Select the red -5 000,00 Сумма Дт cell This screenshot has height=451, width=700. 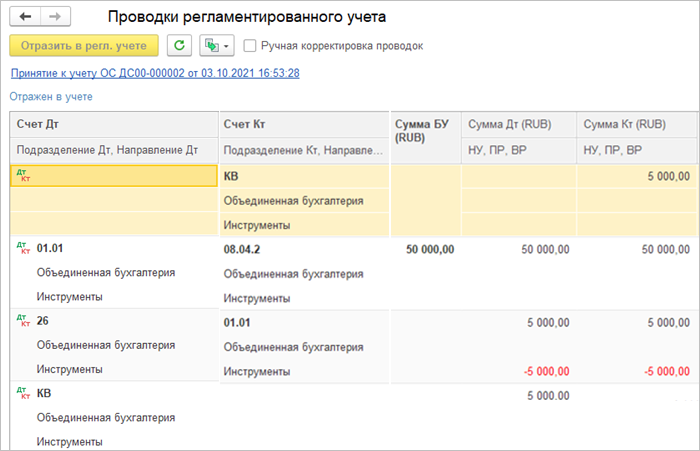click(544, 371)
